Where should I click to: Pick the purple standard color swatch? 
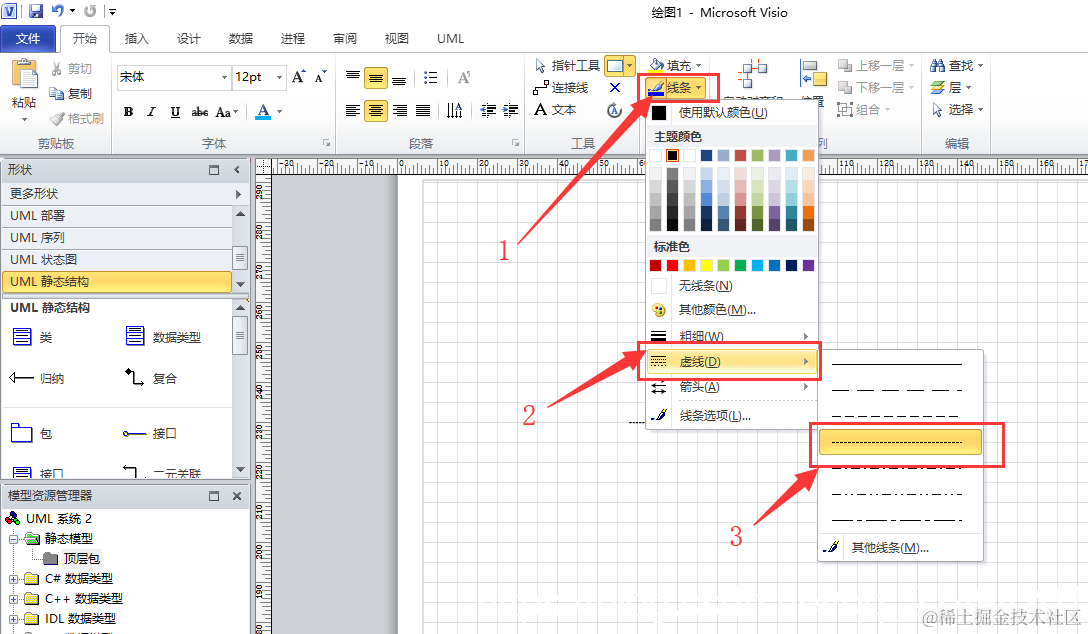coord(808,266)
